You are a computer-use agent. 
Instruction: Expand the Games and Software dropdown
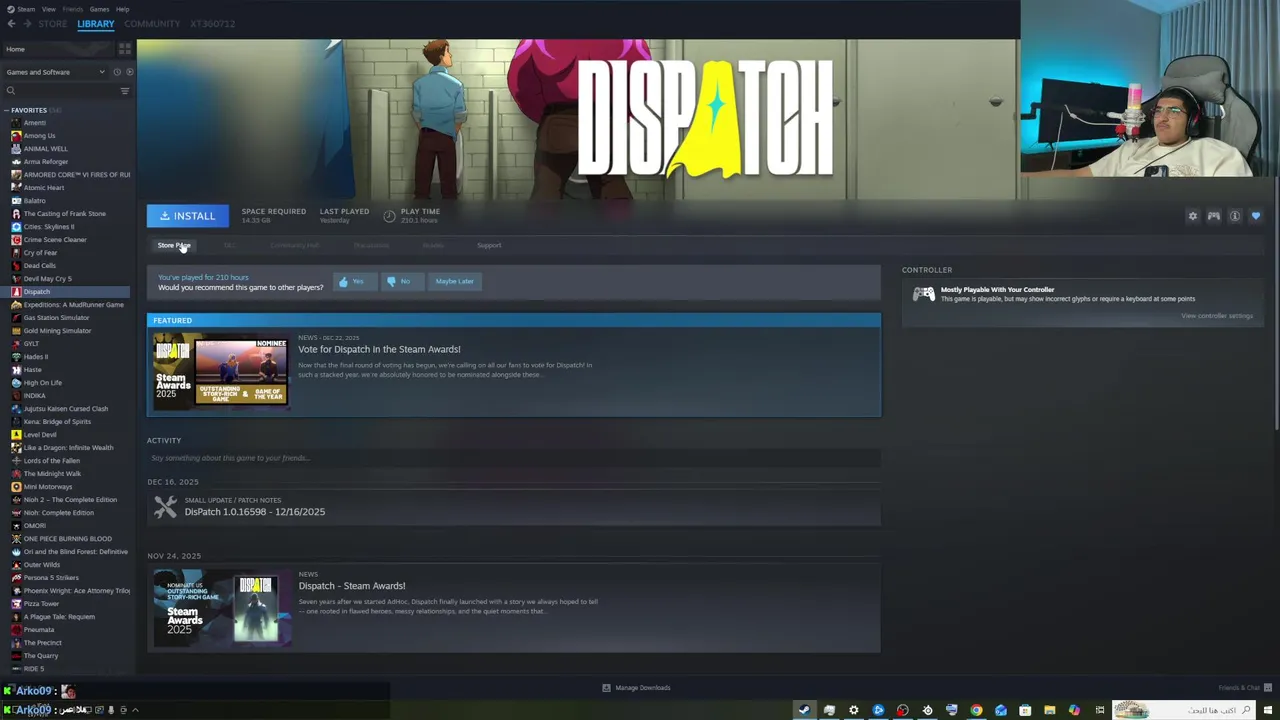[55, 72]
